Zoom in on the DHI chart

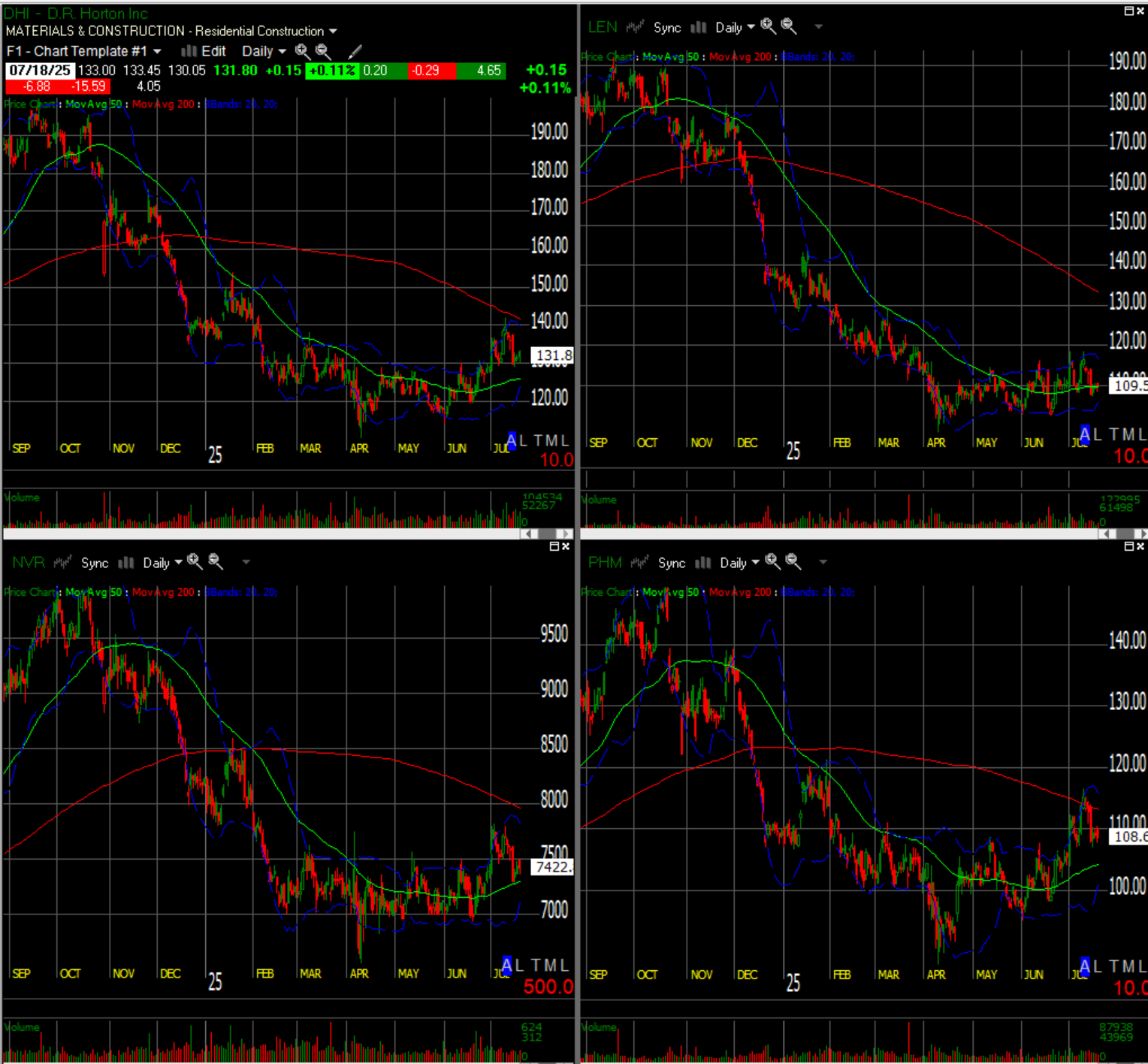tap(302, 51)
